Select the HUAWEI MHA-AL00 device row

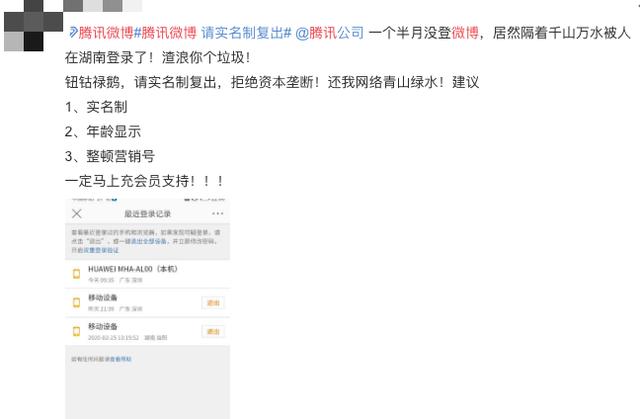(147, 274)
